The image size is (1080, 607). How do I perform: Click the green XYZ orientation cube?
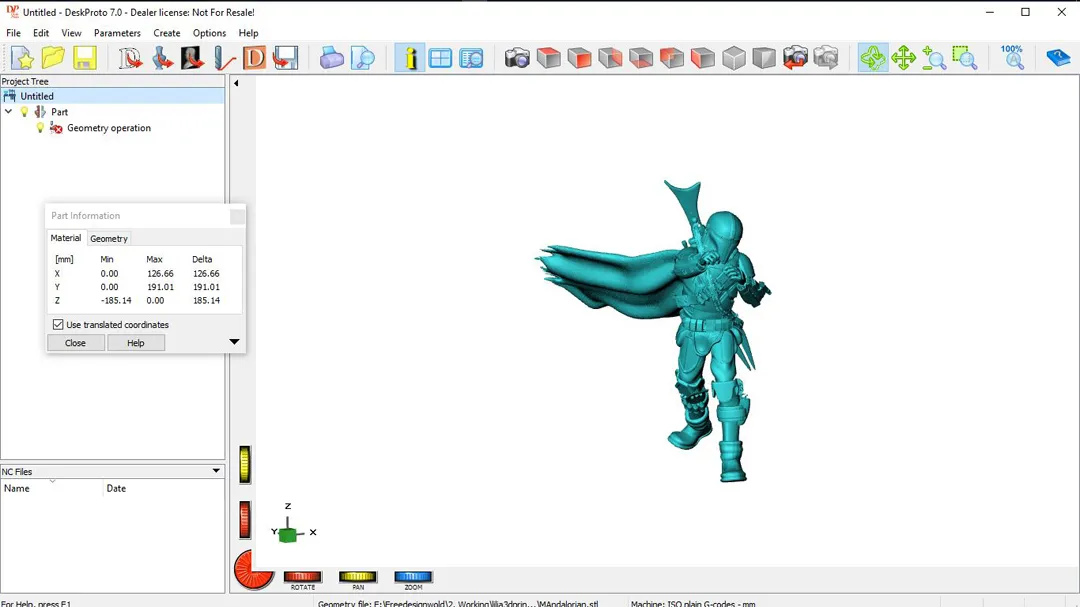(x=288, y=535)
